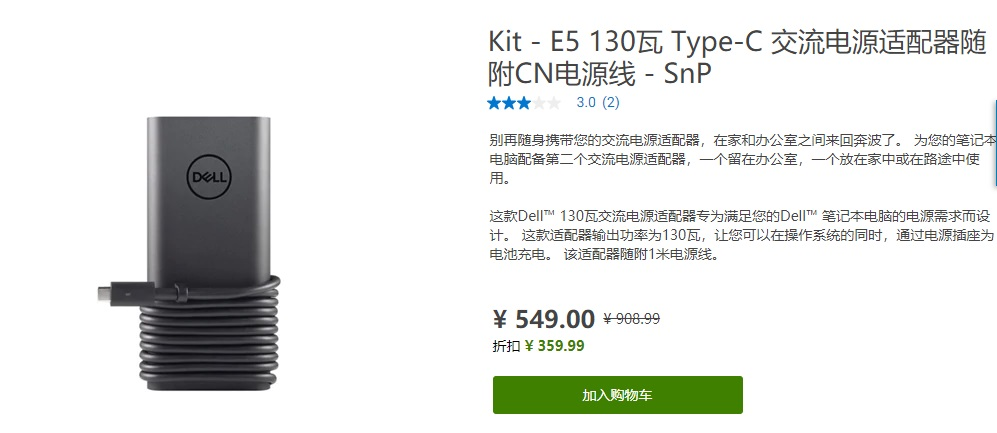Click the ¥ 549.00 current price
This screenshot has width=997, height=433.
544,319
